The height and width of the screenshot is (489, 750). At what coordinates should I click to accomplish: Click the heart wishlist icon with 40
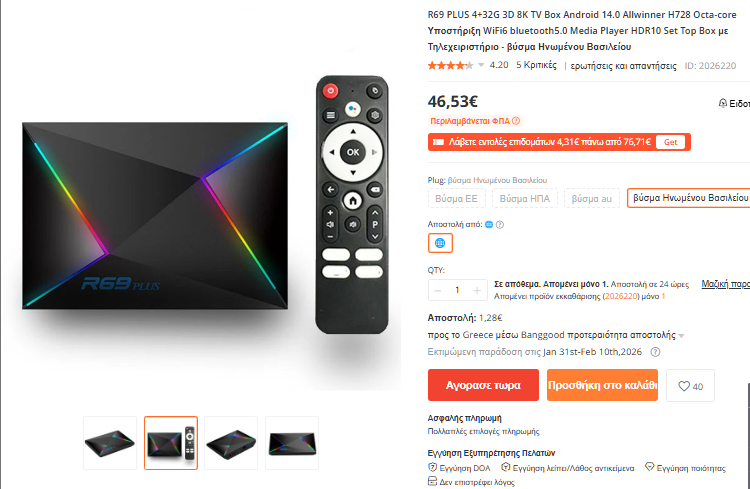click(690, 386)
